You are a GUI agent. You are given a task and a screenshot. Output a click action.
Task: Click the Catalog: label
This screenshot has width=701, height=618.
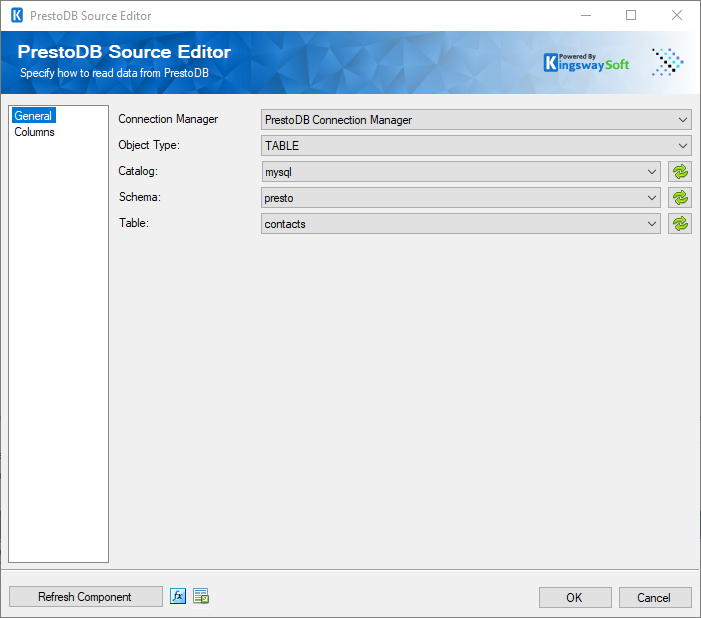(x=138, y=171)
